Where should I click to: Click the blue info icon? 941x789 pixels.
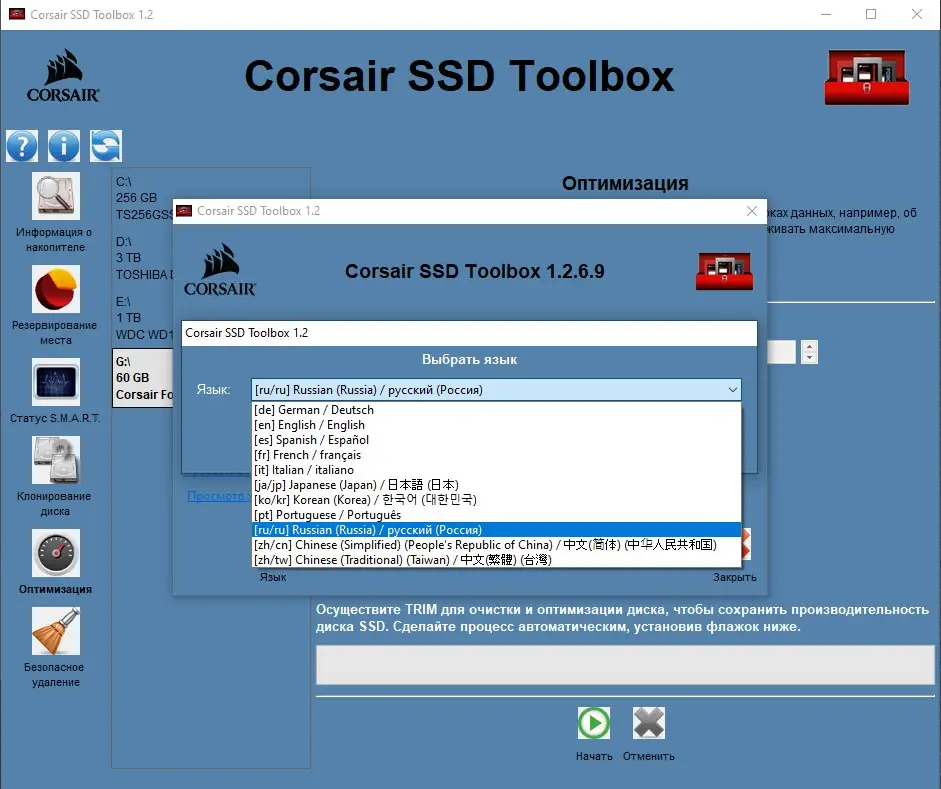63,145
